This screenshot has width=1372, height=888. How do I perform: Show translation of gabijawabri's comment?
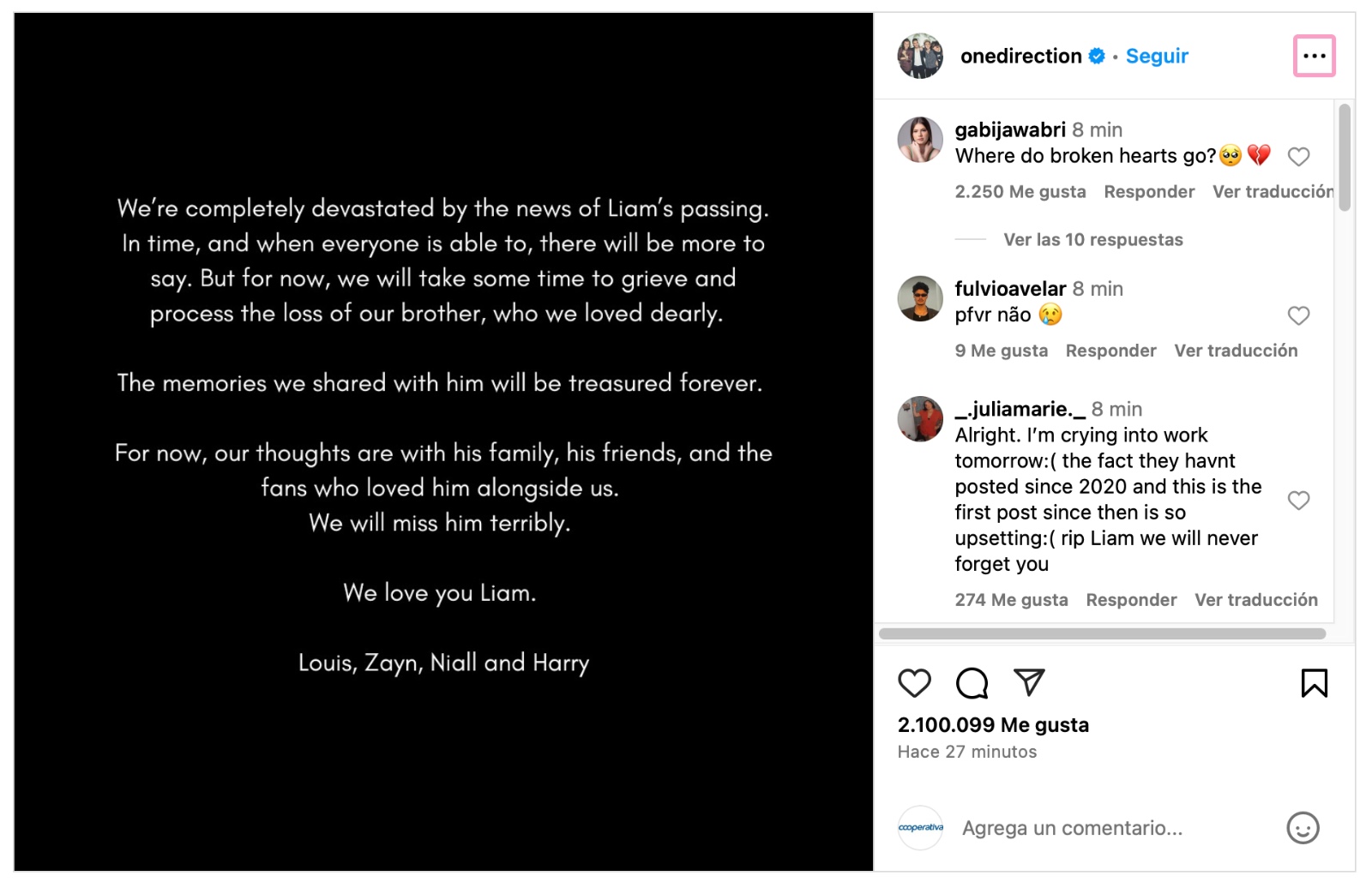pyautogui.click(x=1273, y=192)
